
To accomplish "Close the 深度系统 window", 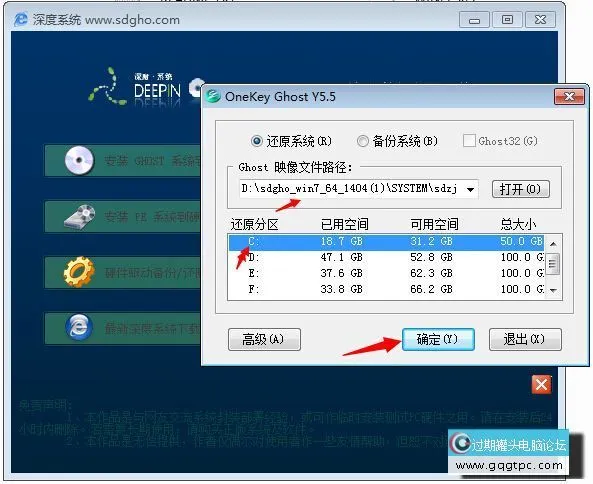I will pos(540,20).
